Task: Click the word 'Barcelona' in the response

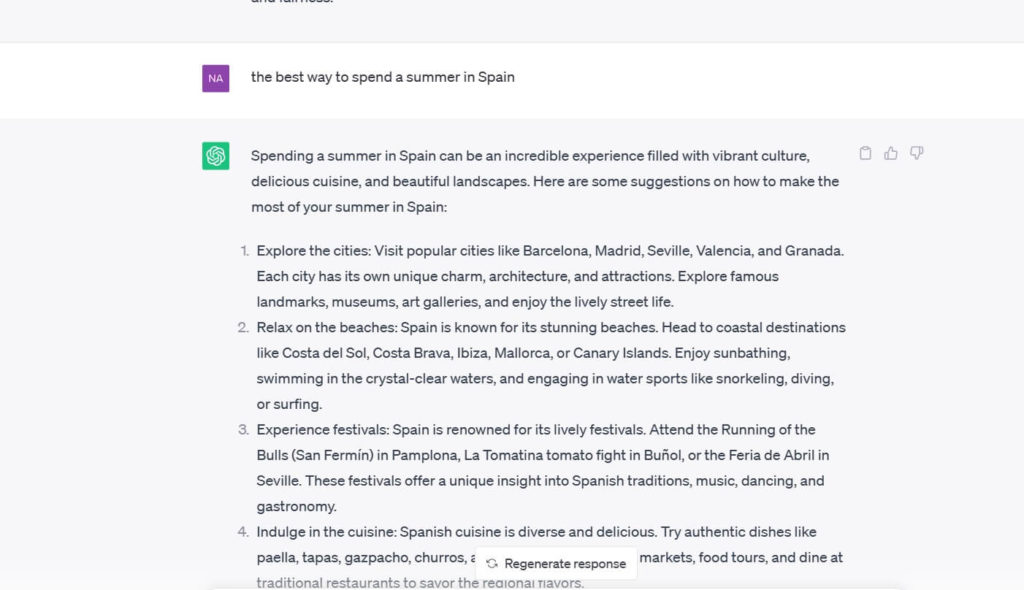Action: pos(556,251)
